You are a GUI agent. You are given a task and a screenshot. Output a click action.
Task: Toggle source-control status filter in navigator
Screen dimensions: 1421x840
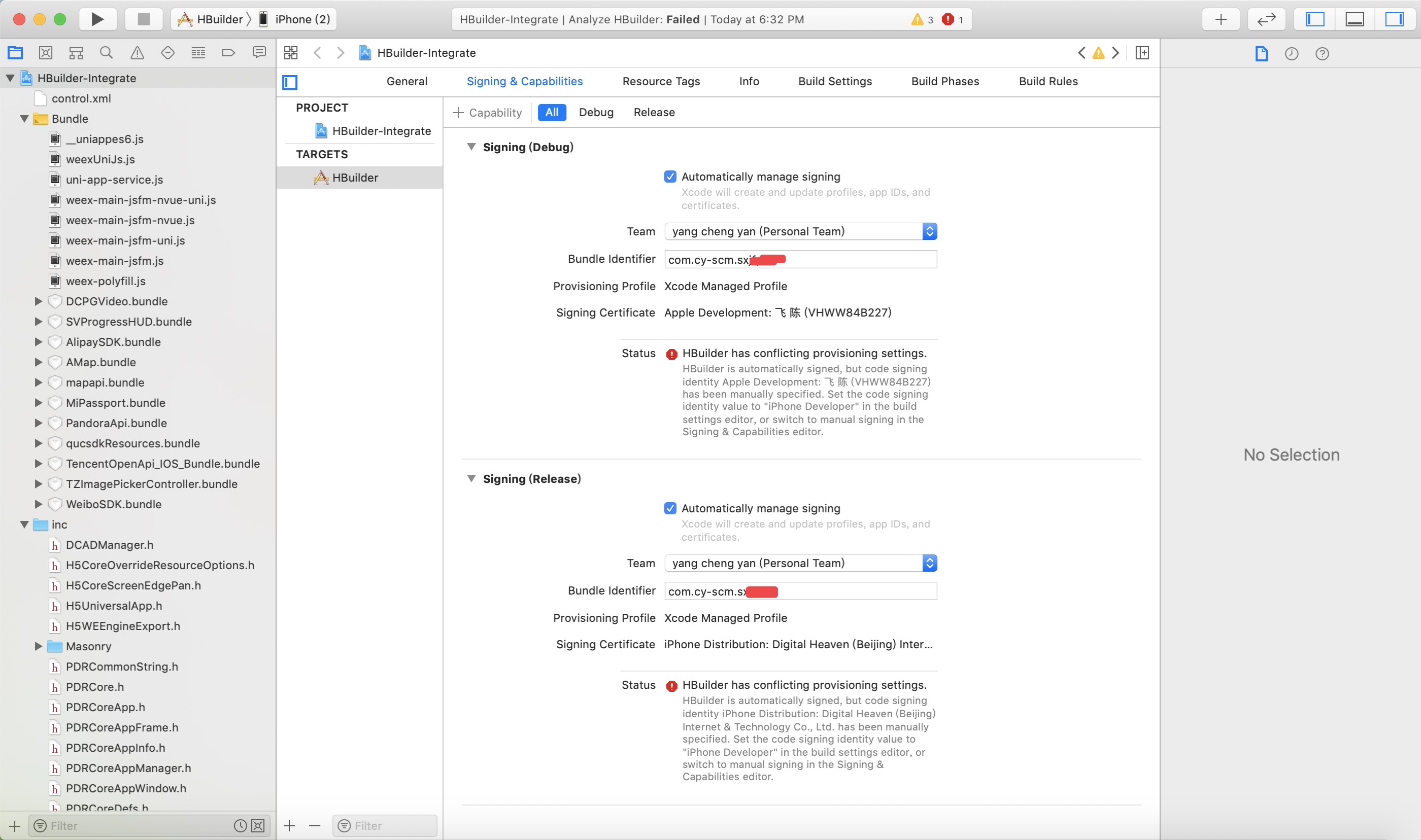coord(258,826)
